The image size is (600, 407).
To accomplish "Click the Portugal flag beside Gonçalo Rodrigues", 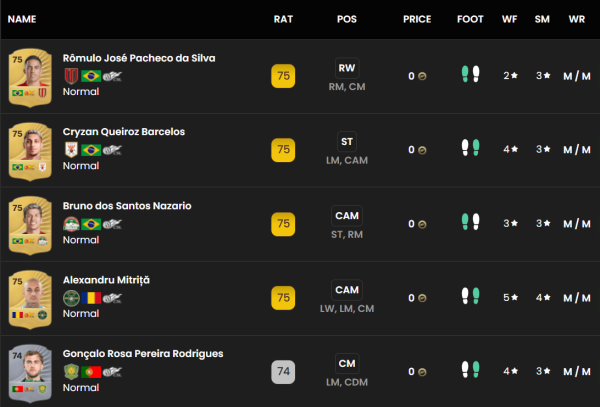I will click(91, 372).
